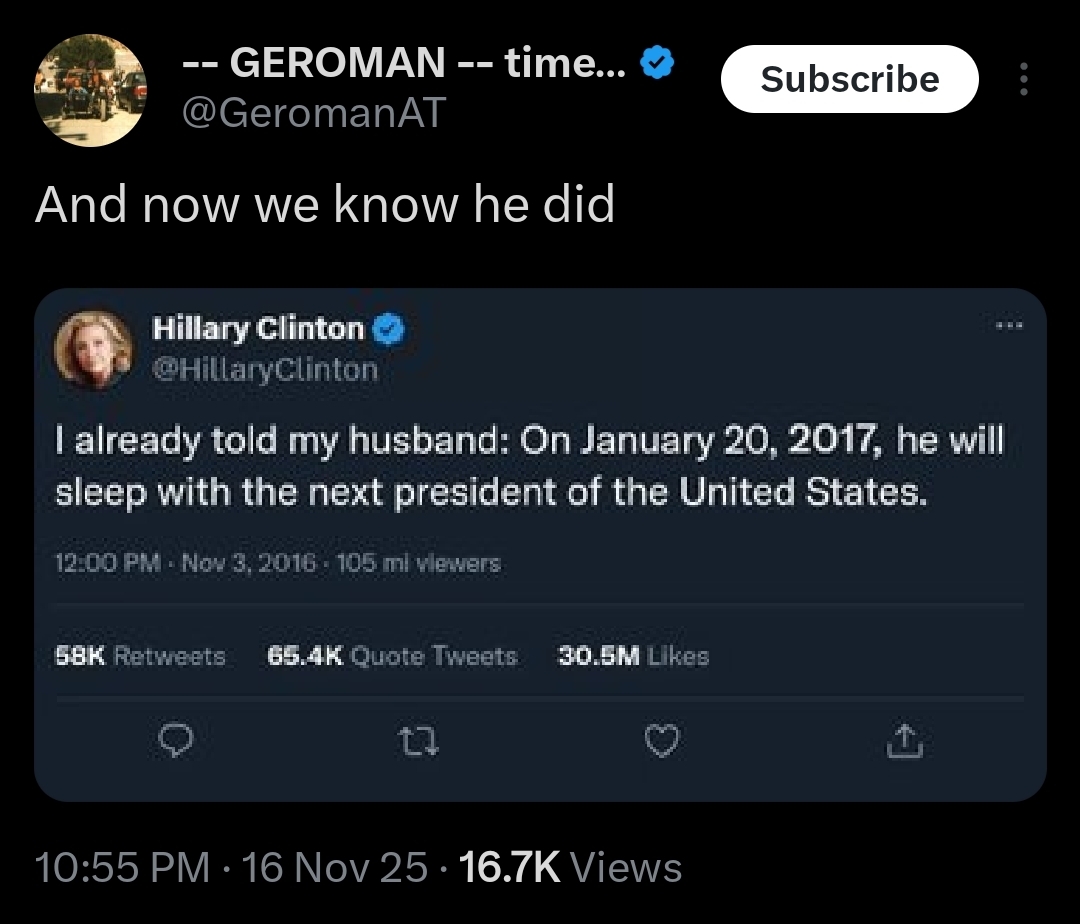Click the @HillaryClinton handle
1080x924 pixels.
tap(265, 370)
